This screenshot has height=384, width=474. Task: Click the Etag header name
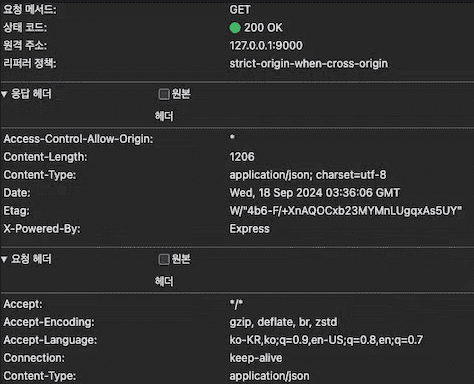point(16,211)
